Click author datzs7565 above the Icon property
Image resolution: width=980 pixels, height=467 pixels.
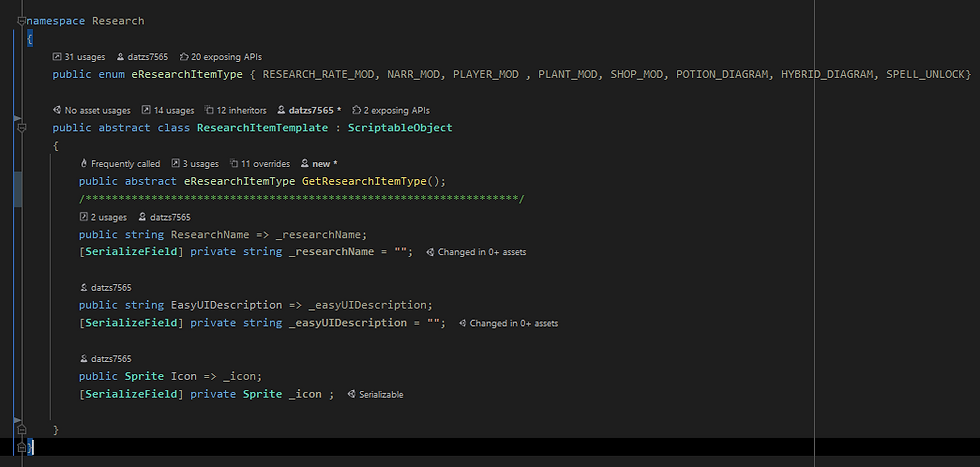[x=106, y=359]
